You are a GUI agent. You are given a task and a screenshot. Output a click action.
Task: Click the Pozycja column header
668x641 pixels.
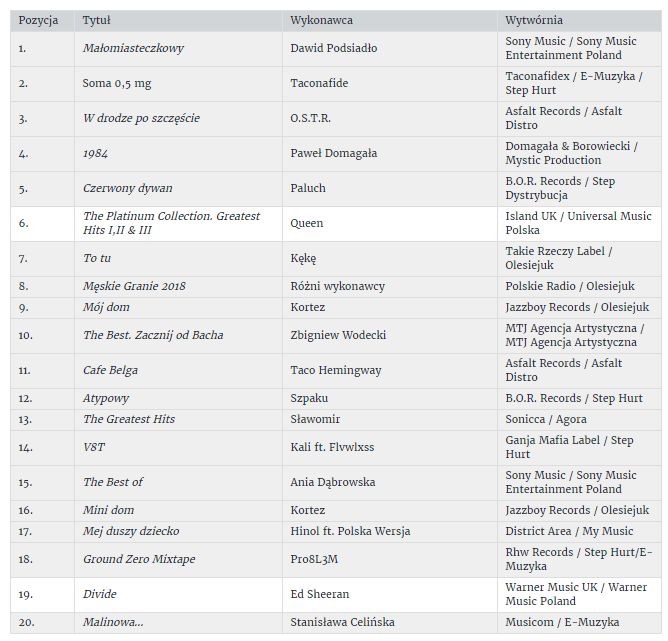(39, 20)
